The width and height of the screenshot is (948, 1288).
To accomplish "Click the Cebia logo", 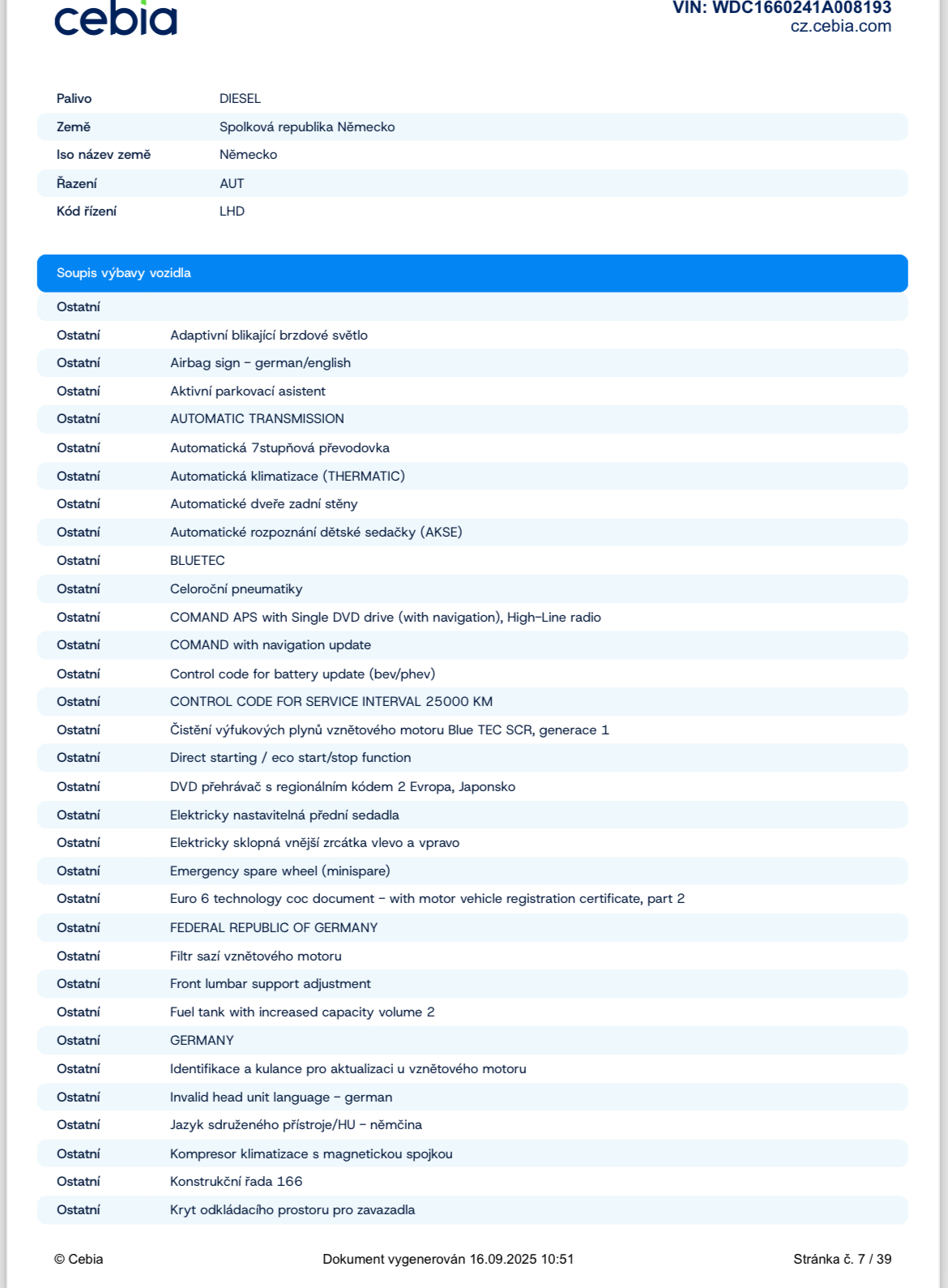I will [115, 19].
